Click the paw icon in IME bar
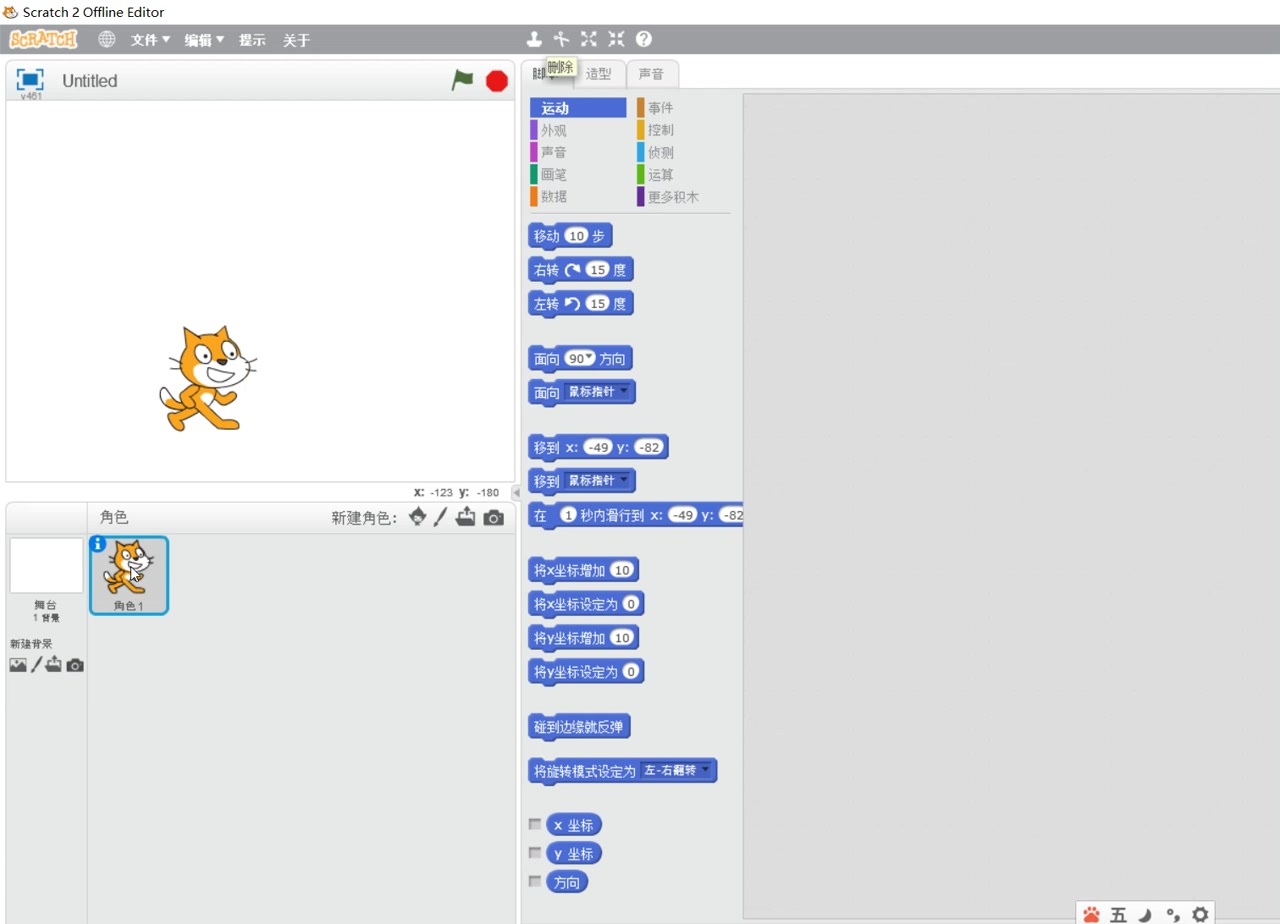Image resolution: width=1280 pixels, height=924 pixels. click(1091, 914)
